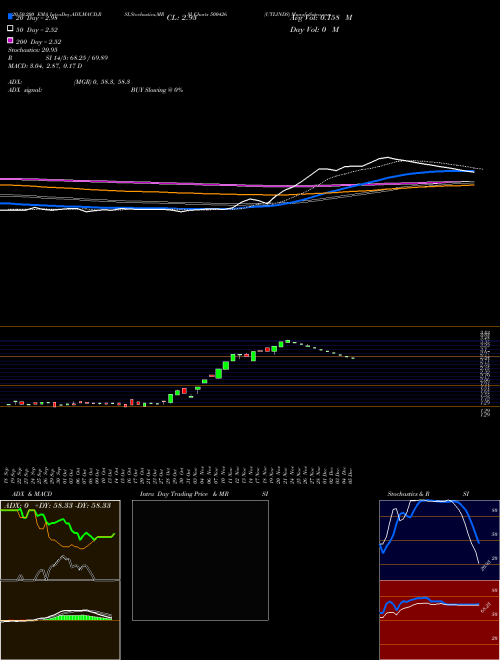Click the green +DY line in ADX panel
The image size is (500, 660).
point(59,524)
